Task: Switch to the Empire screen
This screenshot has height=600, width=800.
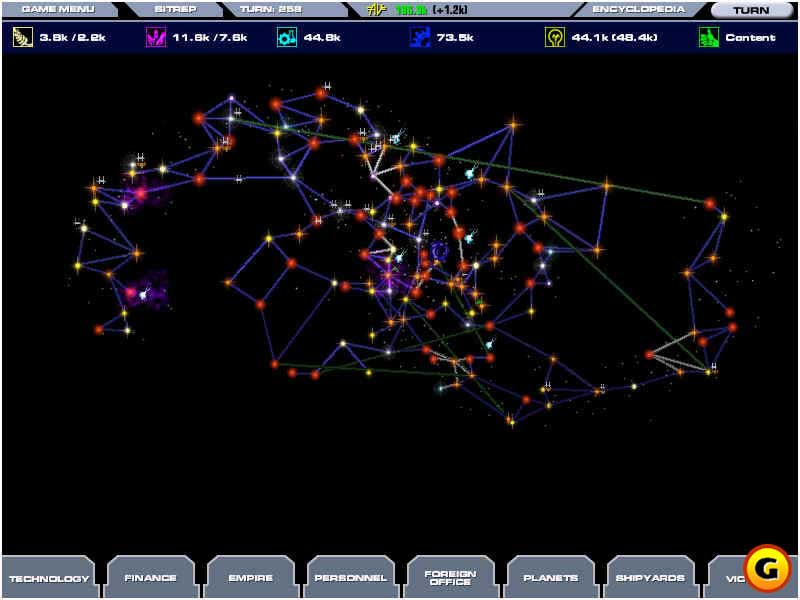Action: coord(250,578)
